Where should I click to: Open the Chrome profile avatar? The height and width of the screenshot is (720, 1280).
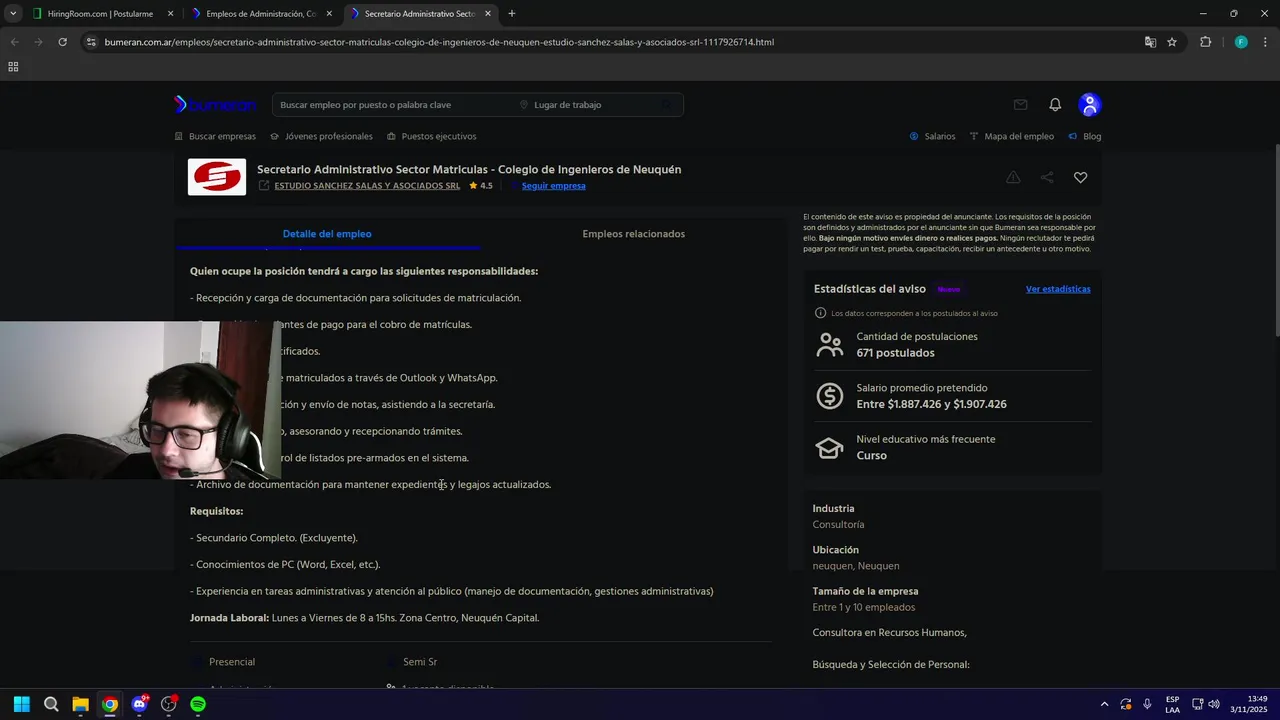click(x=1241, y=42)
